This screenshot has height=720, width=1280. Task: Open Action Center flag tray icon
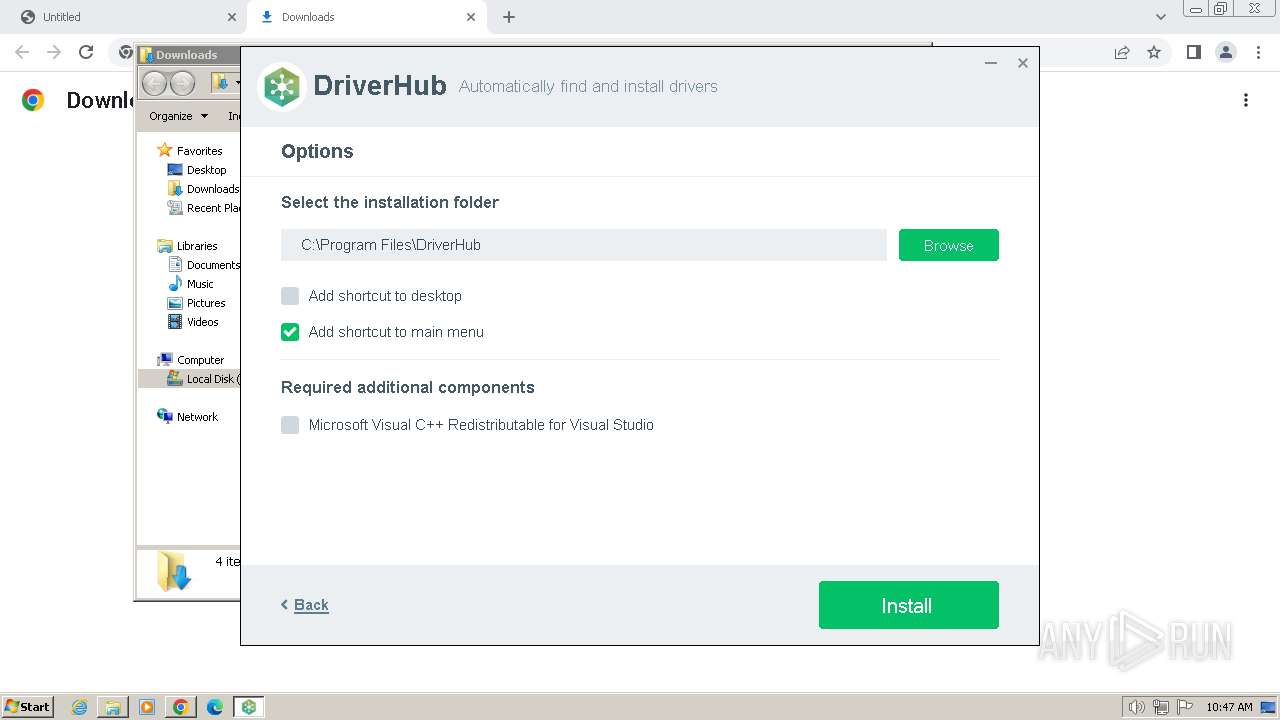tap(1184, 707)
